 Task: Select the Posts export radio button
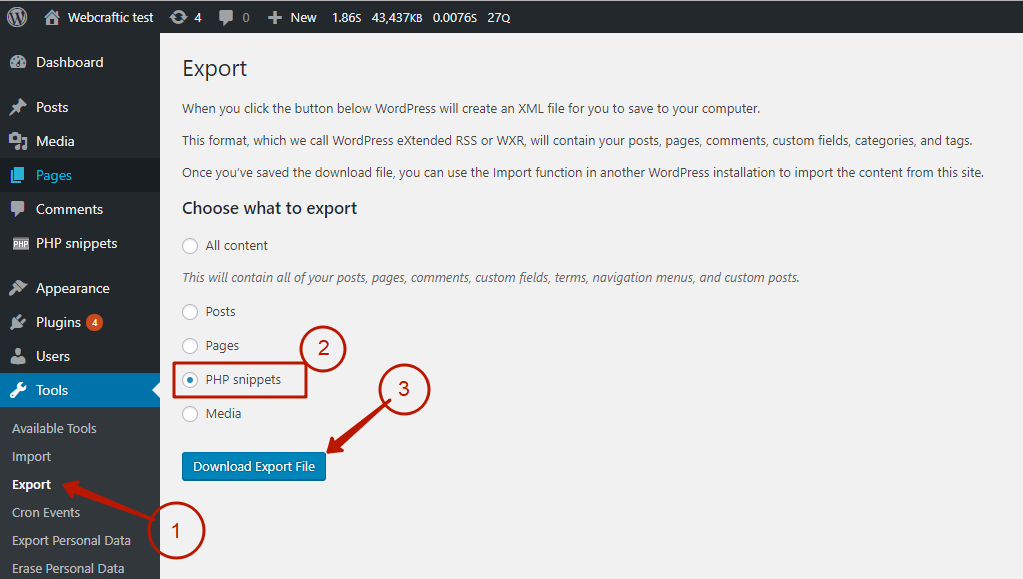tap(190, 312)
